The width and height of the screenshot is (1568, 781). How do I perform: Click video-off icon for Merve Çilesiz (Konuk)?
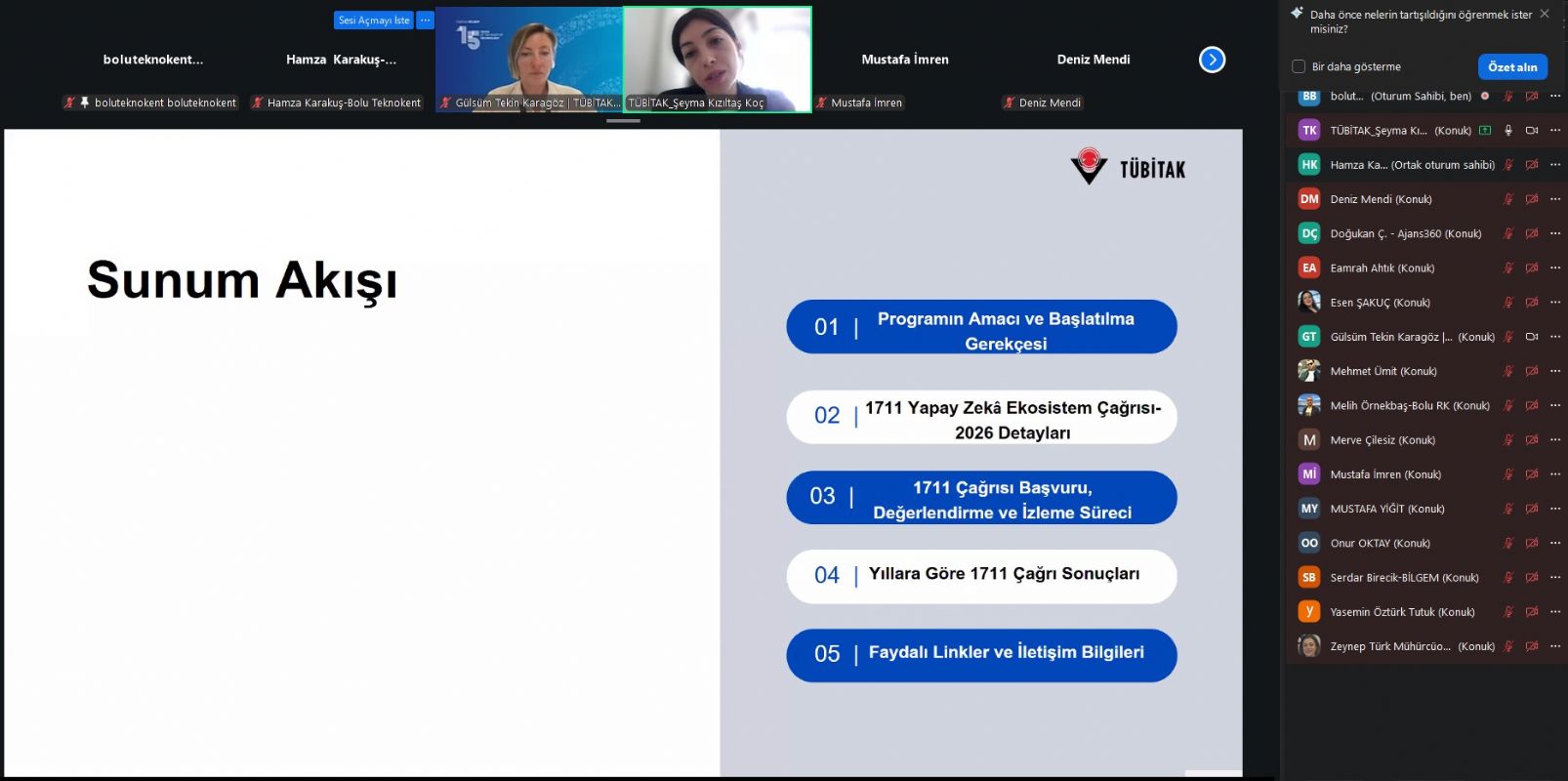1532,439
